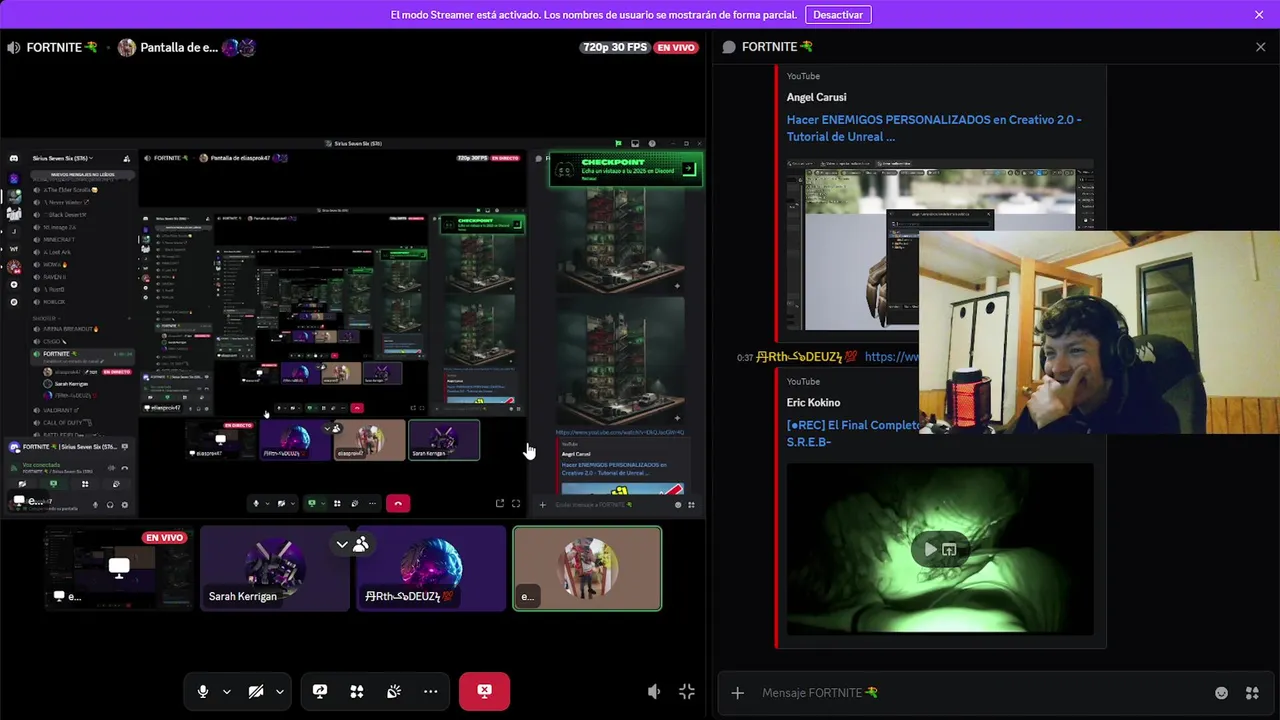Open the attachment plus button
The height and width of the screenshot is (720, 1280).
pos(737,692)
